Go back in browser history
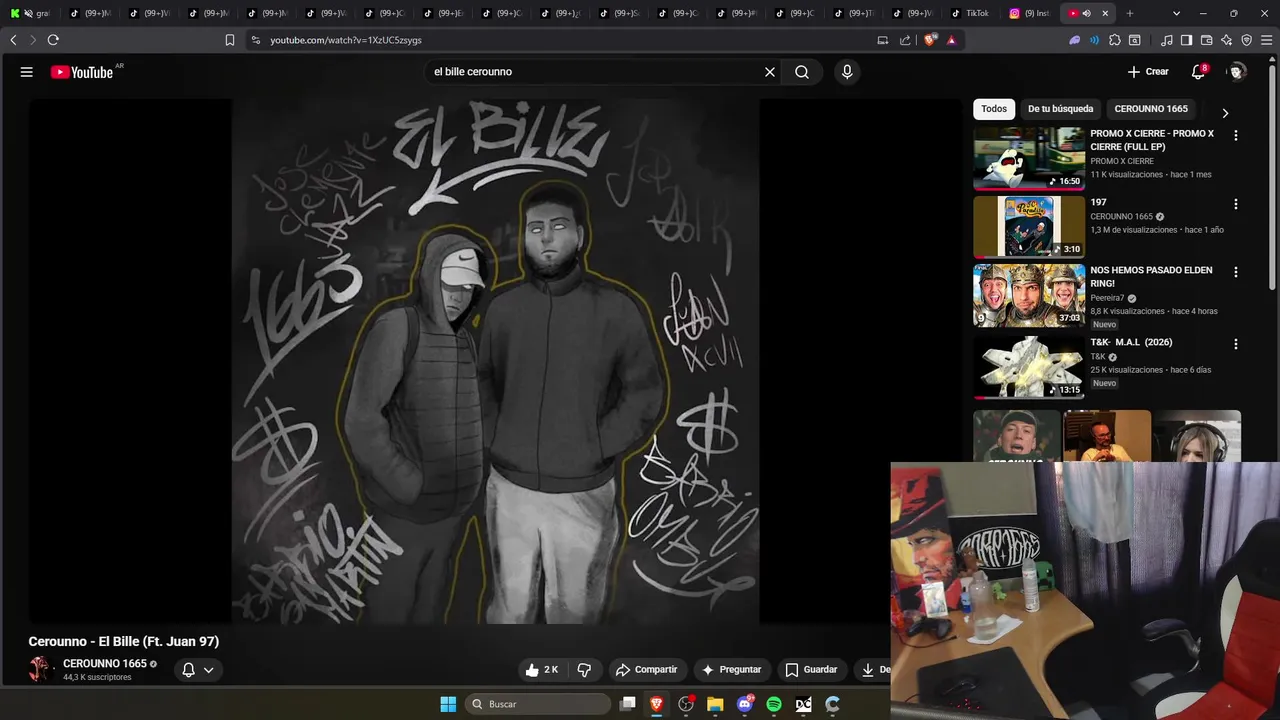1280x720 pixels. 13,40
